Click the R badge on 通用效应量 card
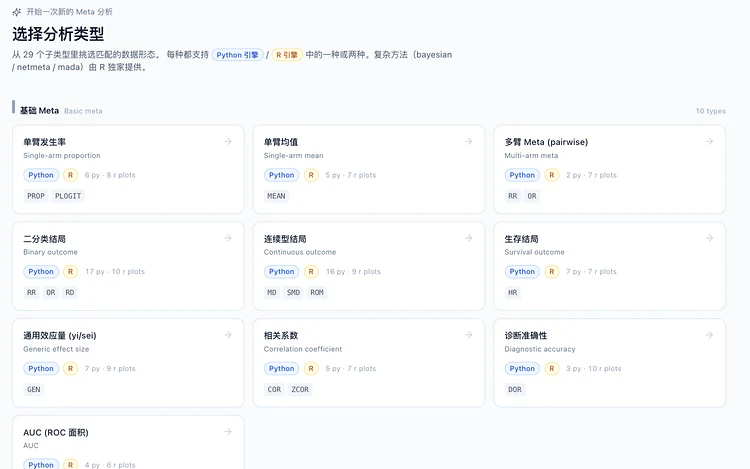Viewport: 750px width, 469px height. click(x=70, y=369)
